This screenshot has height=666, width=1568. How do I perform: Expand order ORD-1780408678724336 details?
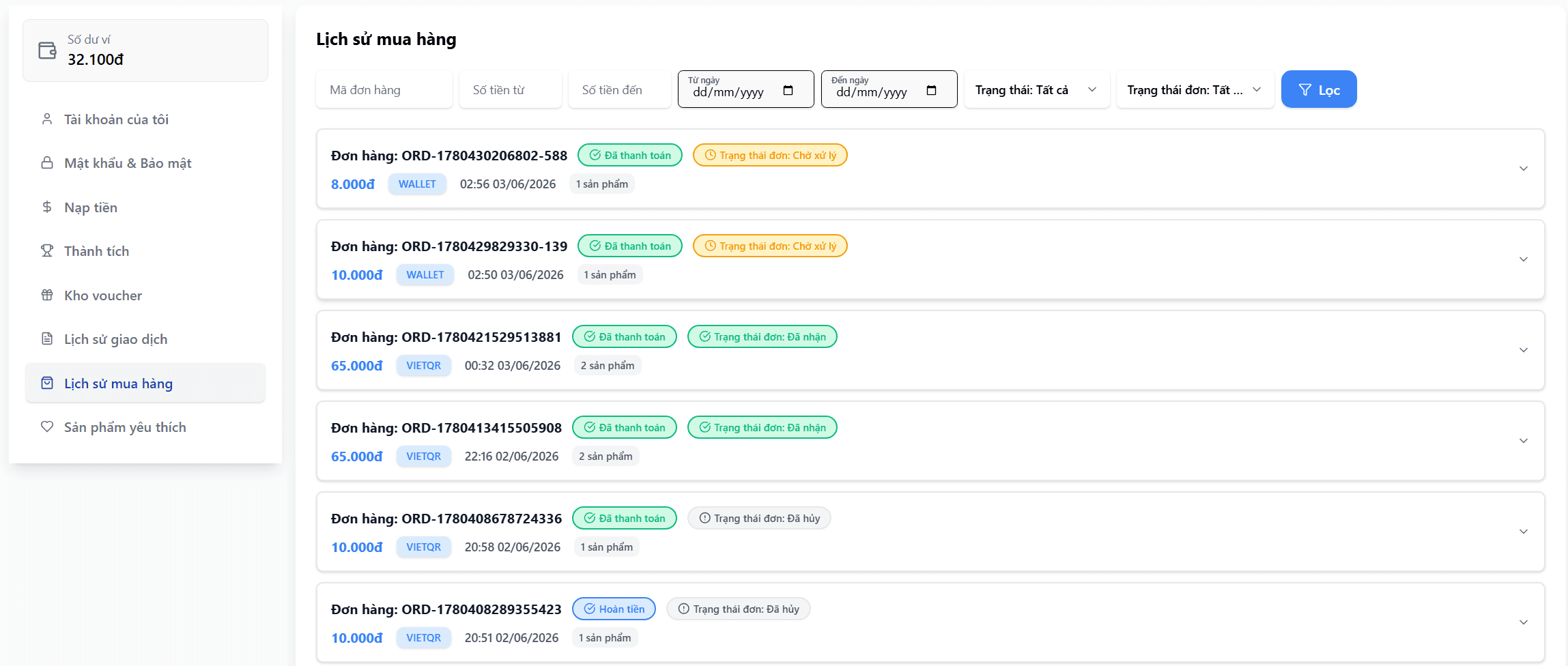1523,532
